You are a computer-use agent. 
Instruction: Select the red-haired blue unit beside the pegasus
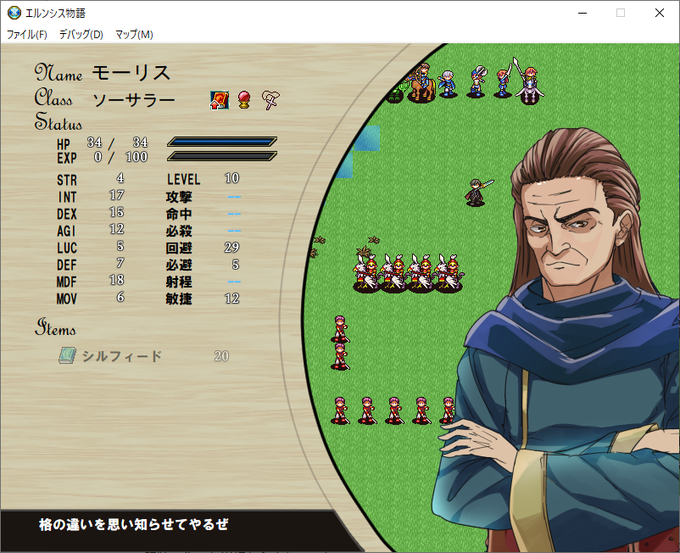pos(503,82)
